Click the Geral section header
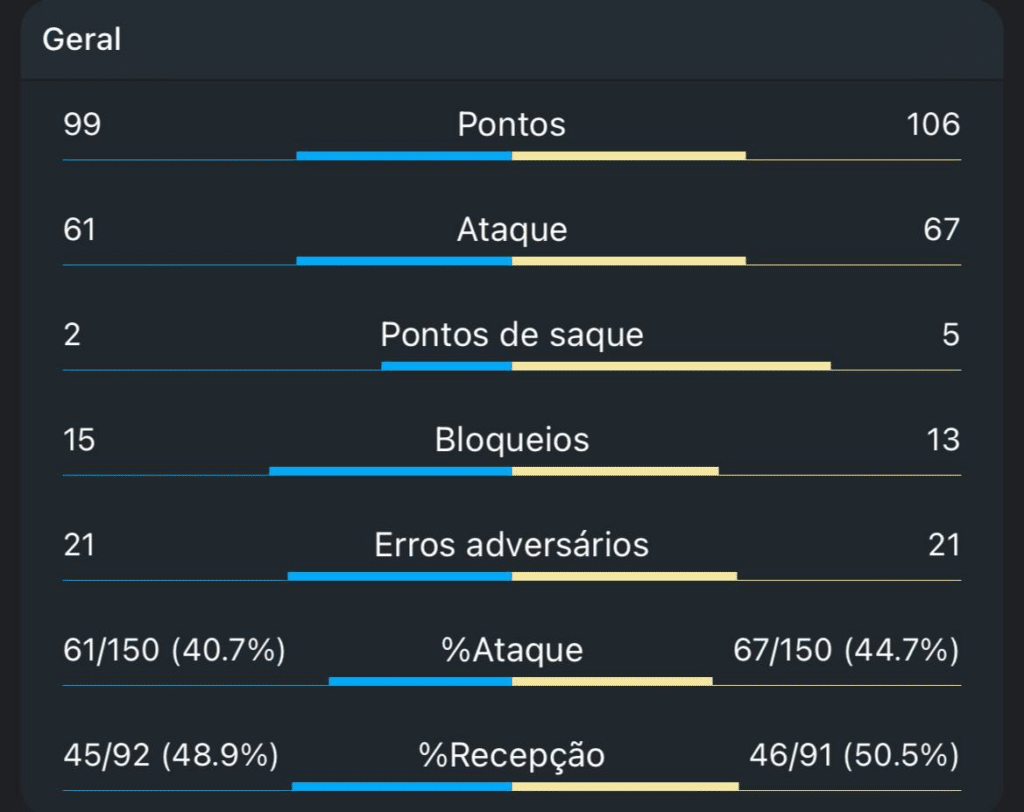This screenshot has height=812, width=1024. pyautogui.click(x=82, y=40)
